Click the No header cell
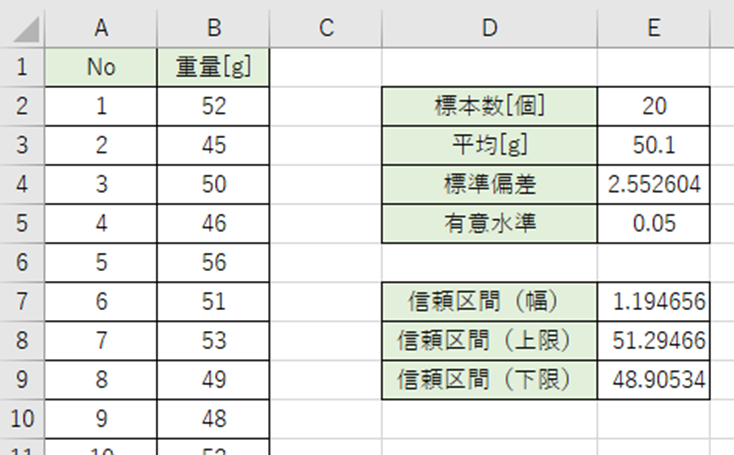The height and width of the screenshot is (455, 734). (101, 68)
